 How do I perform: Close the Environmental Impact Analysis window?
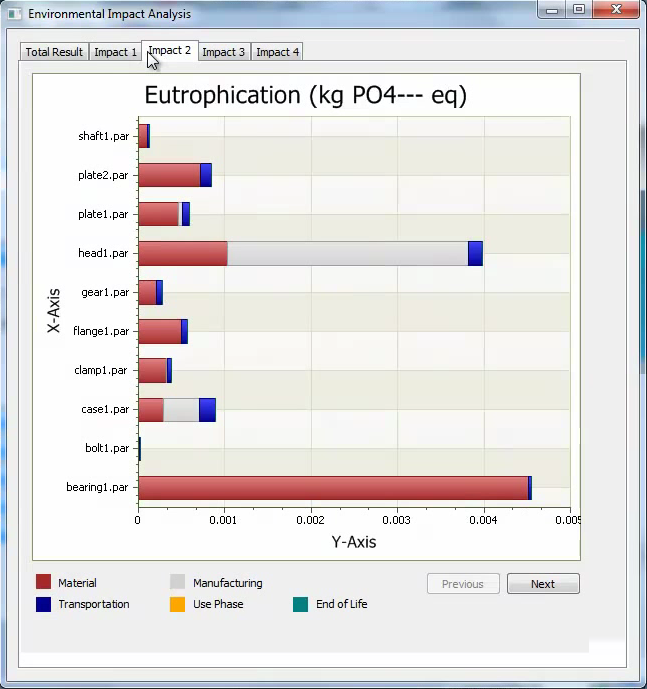coord(615,10)
